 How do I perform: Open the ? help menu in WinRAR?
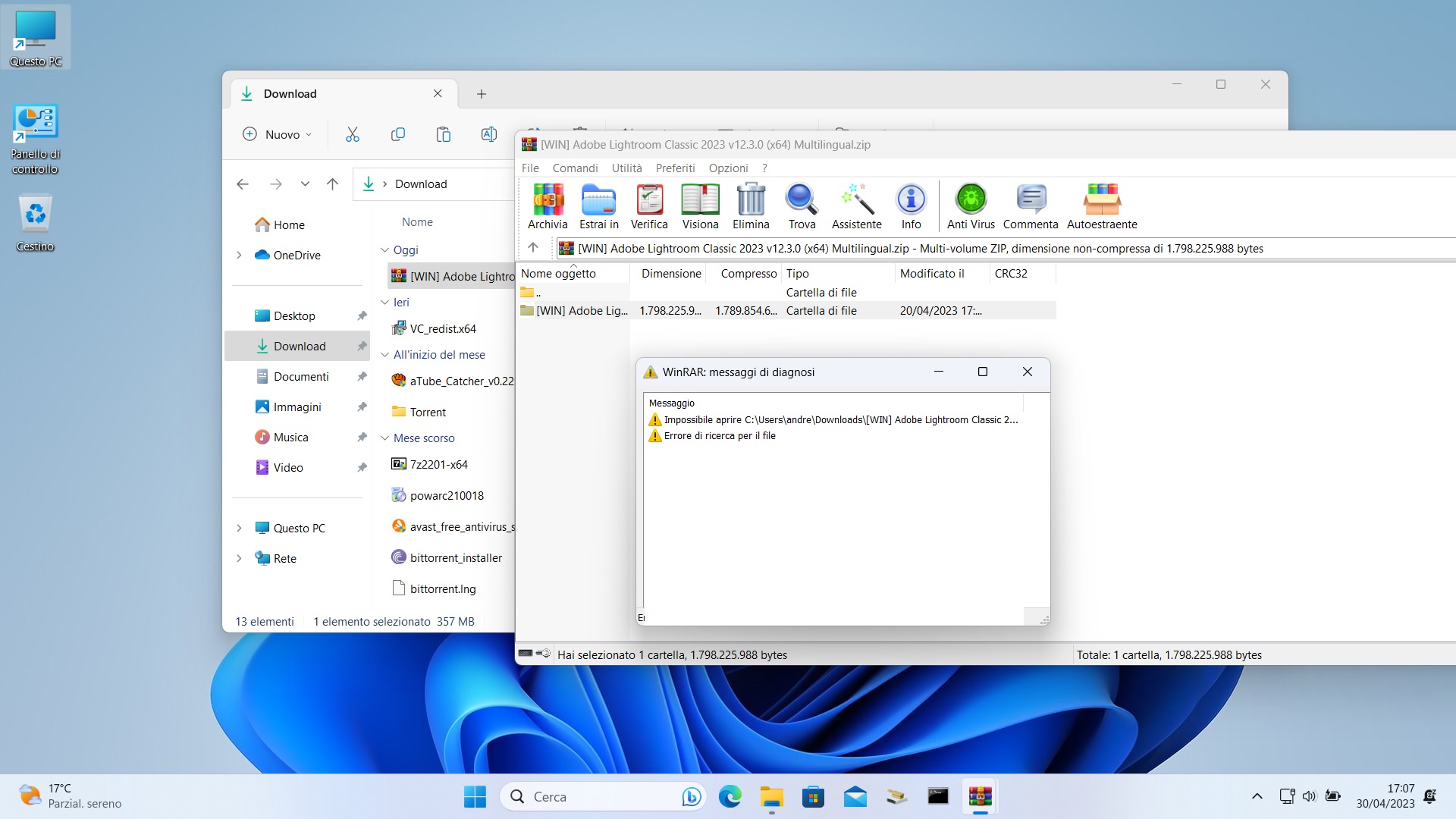tap(764, 168)
